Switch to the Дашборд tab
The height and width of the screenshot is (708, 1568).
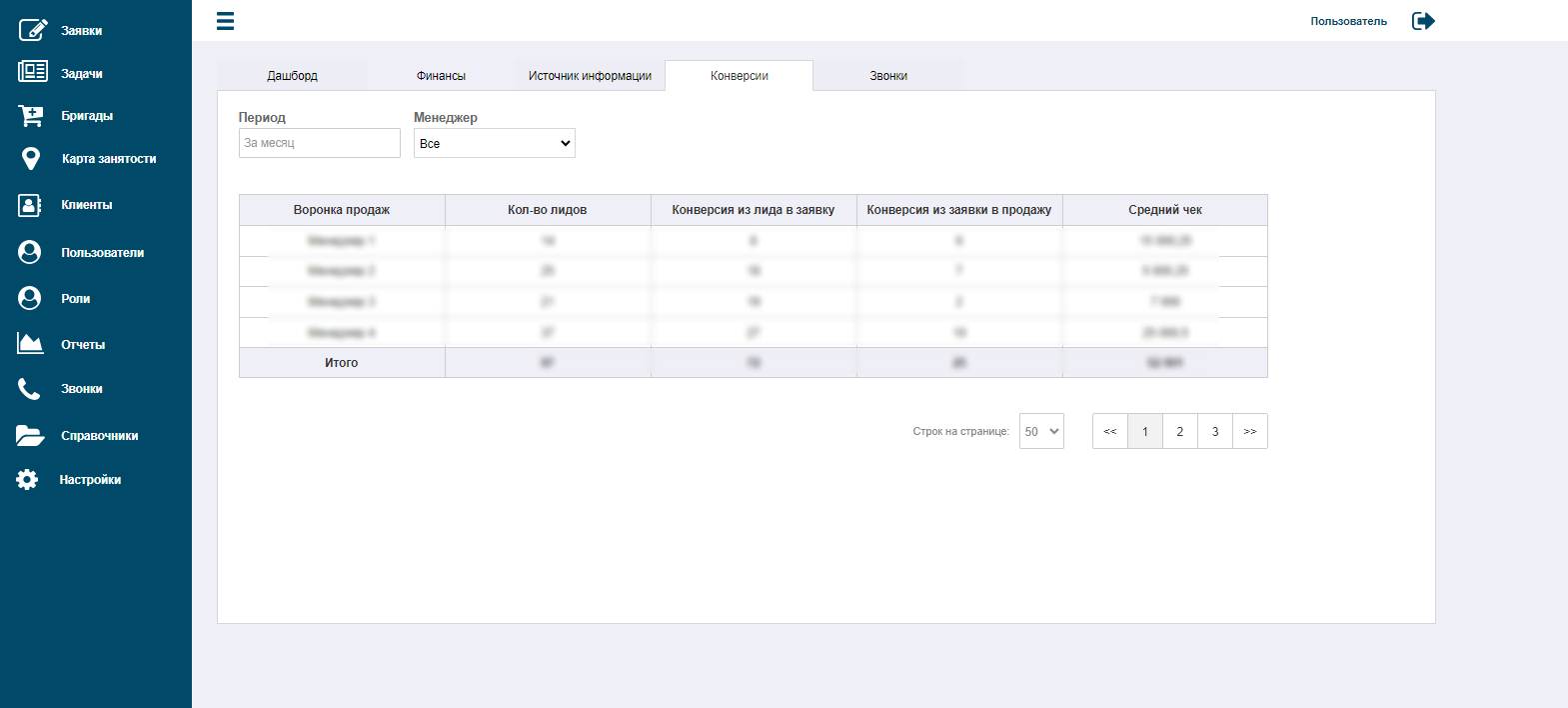292,76
